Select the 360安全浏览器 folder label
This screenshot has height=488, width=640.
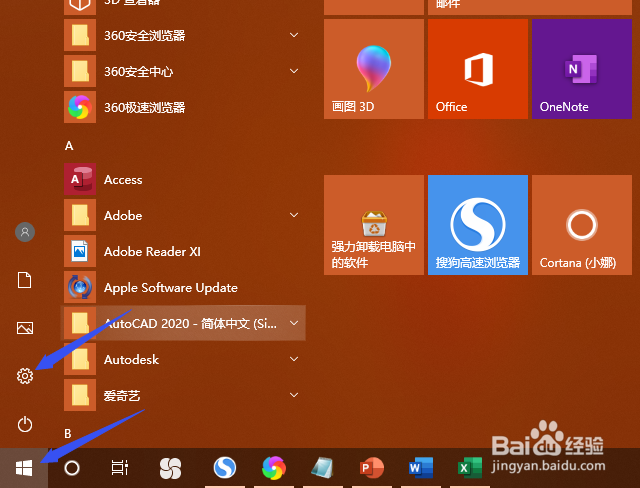click(x=144, y=35)
